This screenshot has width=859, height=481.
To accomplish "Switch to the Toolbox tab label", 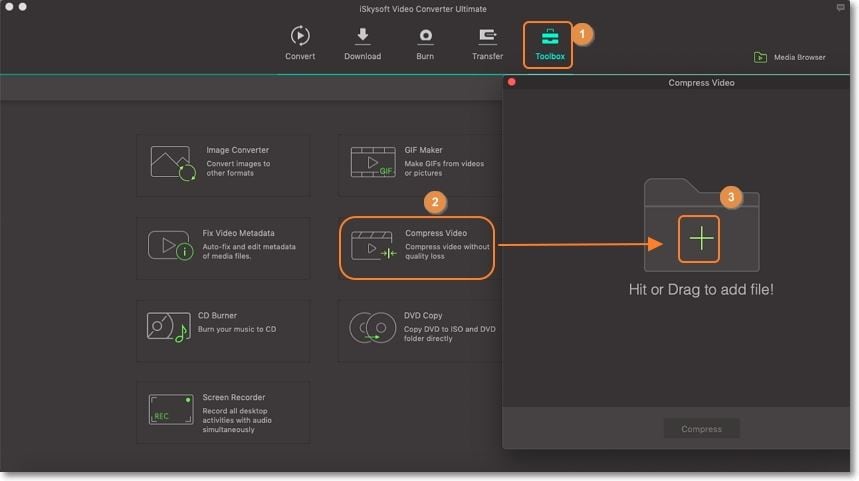I will 549,56.
